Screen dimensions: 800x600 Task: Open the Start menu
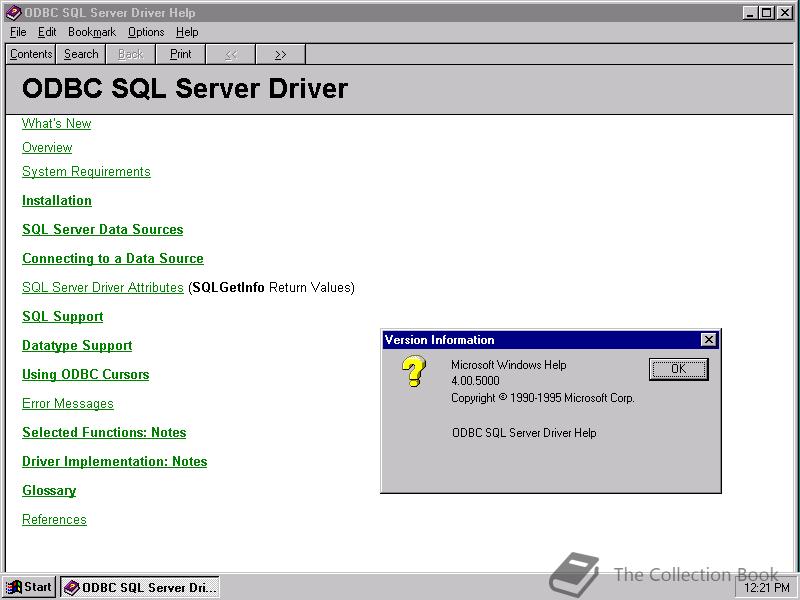tap(29, 587)
